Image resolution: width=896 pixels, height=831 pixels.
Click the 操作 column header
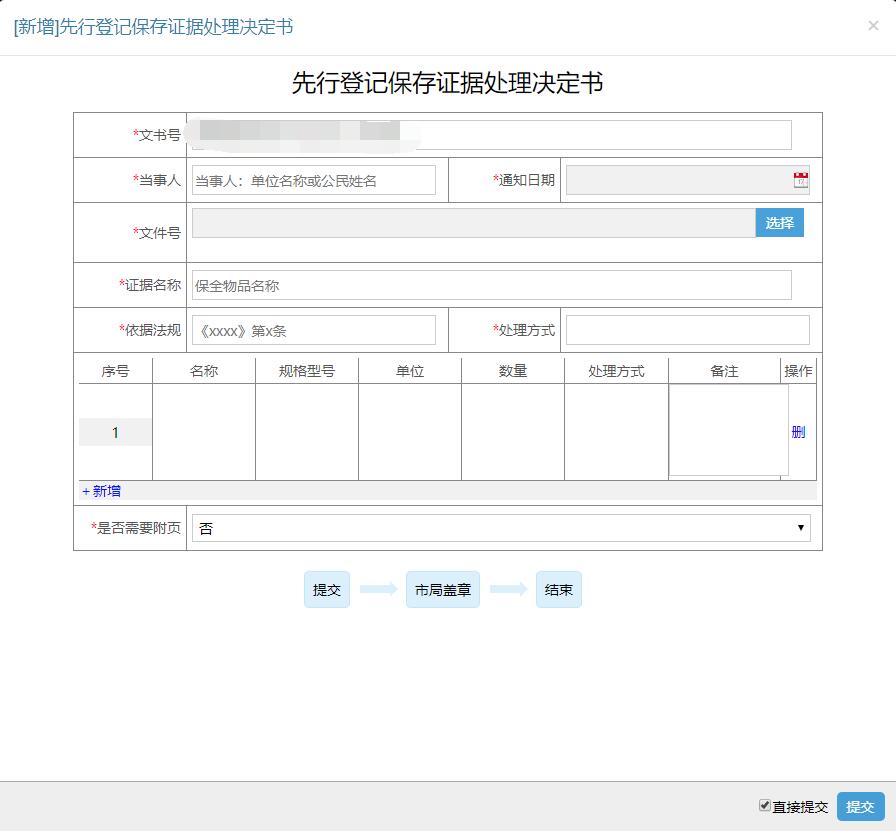[798, 371]
